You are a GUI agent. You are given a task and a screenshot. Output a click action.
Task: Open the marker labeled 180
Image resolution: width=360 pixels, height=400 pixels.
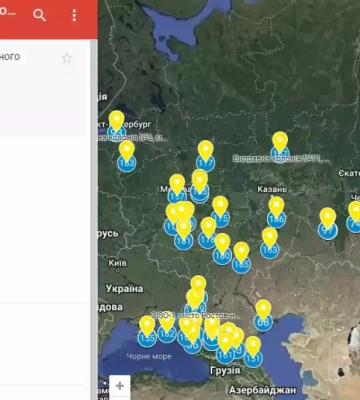click(222, 249)
